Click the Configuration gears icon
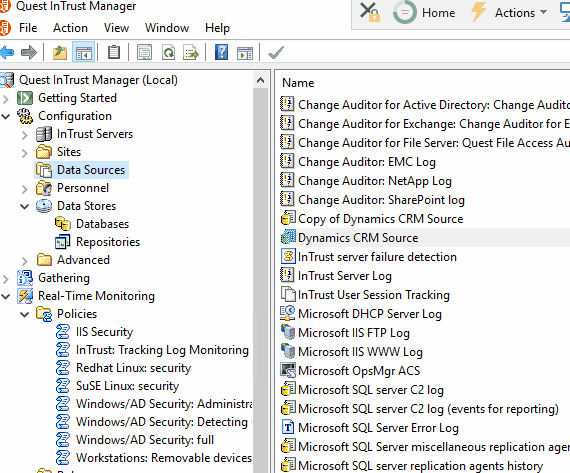 pos(25,116)
